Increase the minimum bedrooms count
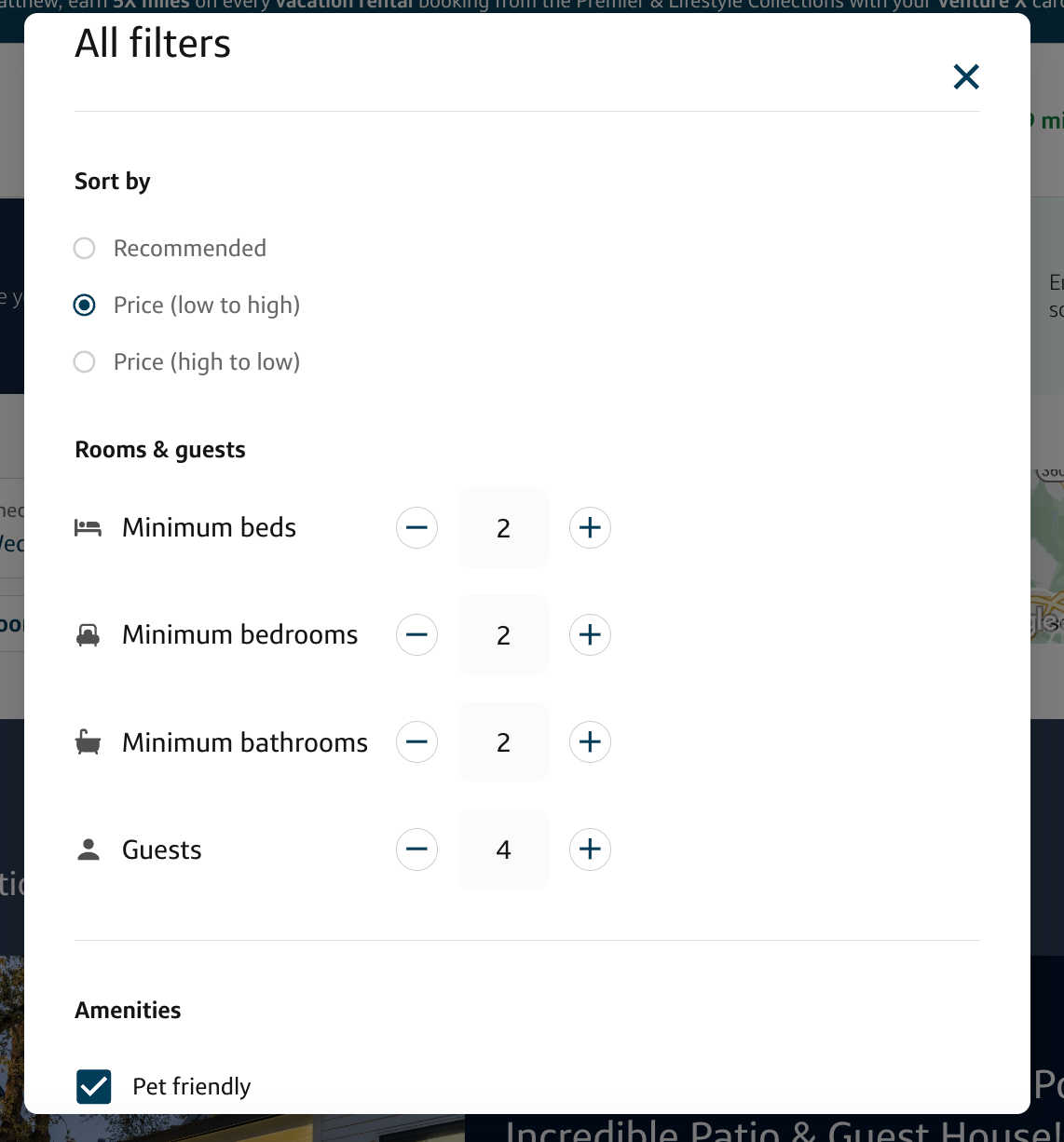This screenshot has height=1142, width=1064. coord(590,635)
